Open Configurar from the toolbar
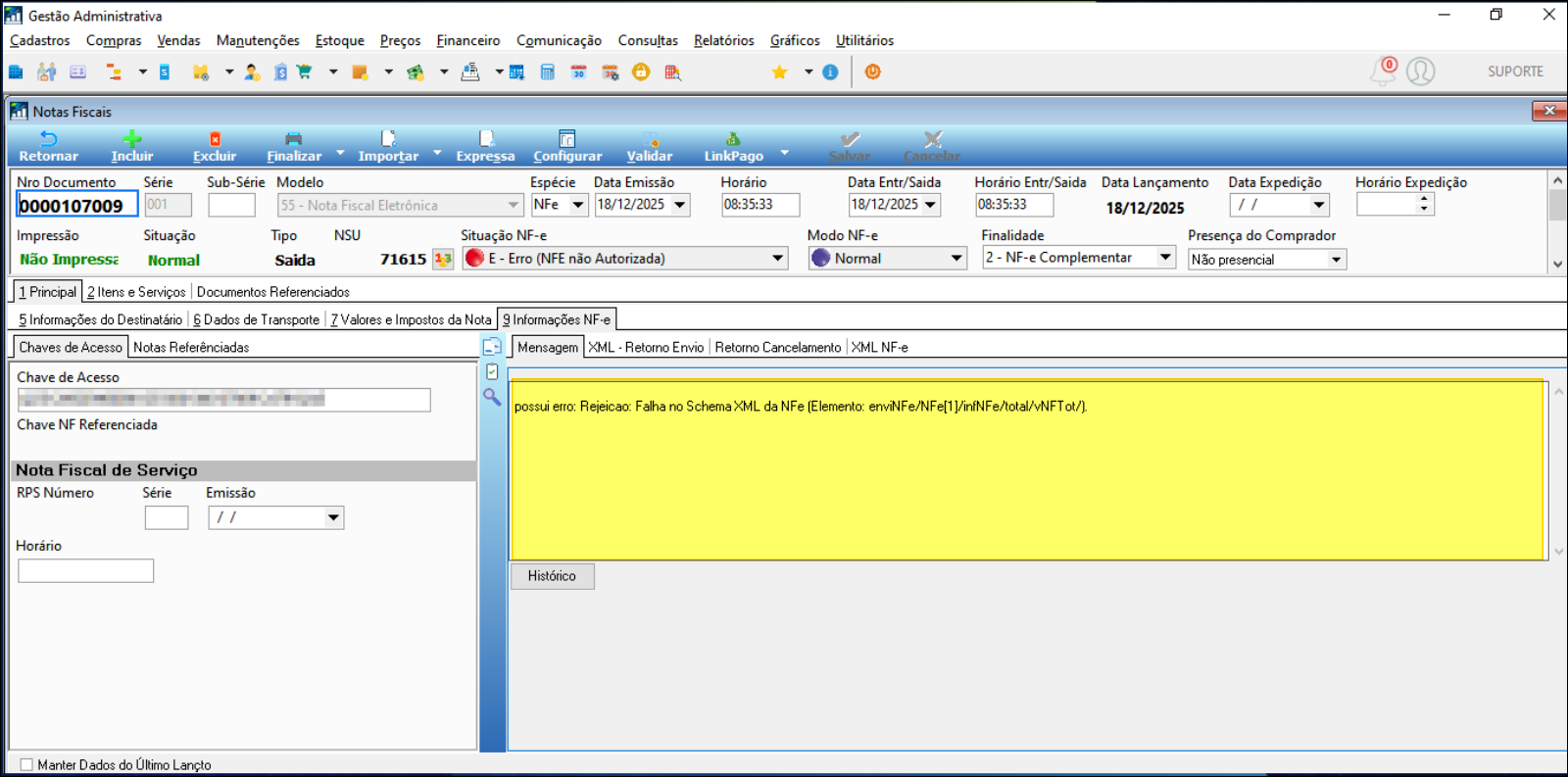This screenshot has height=777, width=1568. coord(566,139)
